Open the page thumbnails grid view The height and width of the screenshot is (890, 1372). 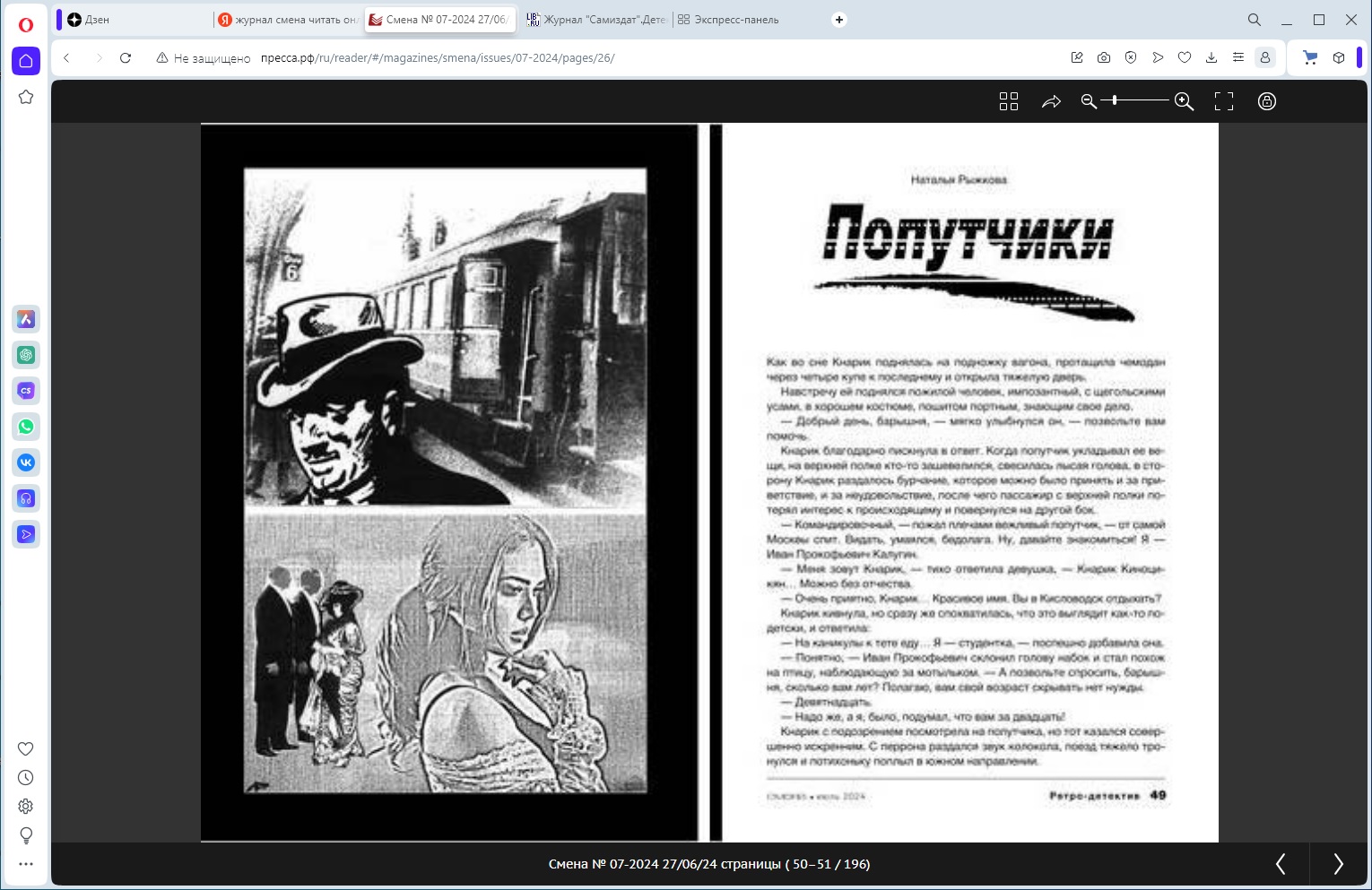[1009, 101]
